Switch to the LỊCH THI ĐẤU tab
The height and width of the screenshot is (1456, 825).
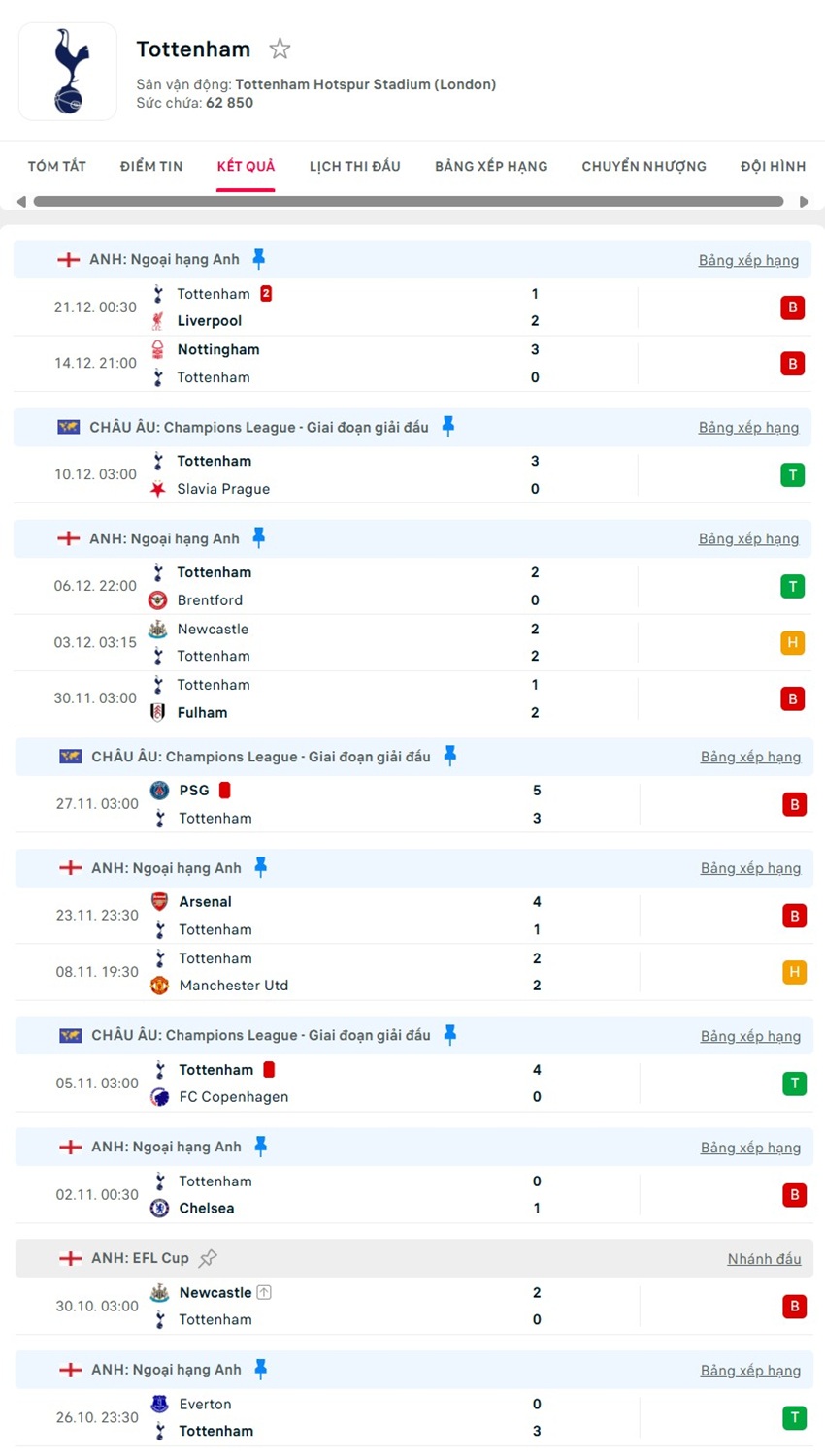(355, 166)
